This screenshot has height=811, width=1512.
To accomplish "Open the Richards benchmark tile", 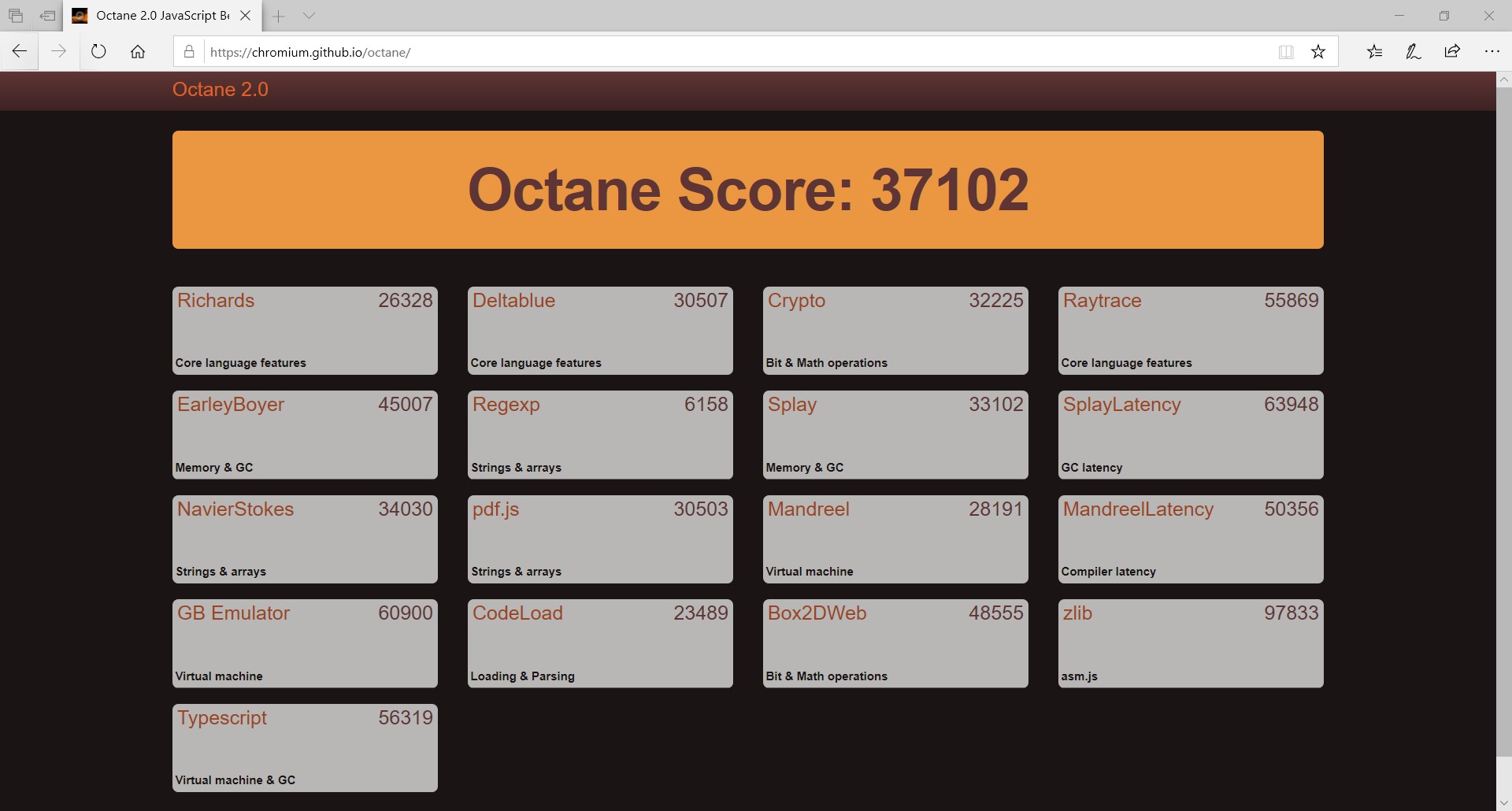I will point(305,331).
